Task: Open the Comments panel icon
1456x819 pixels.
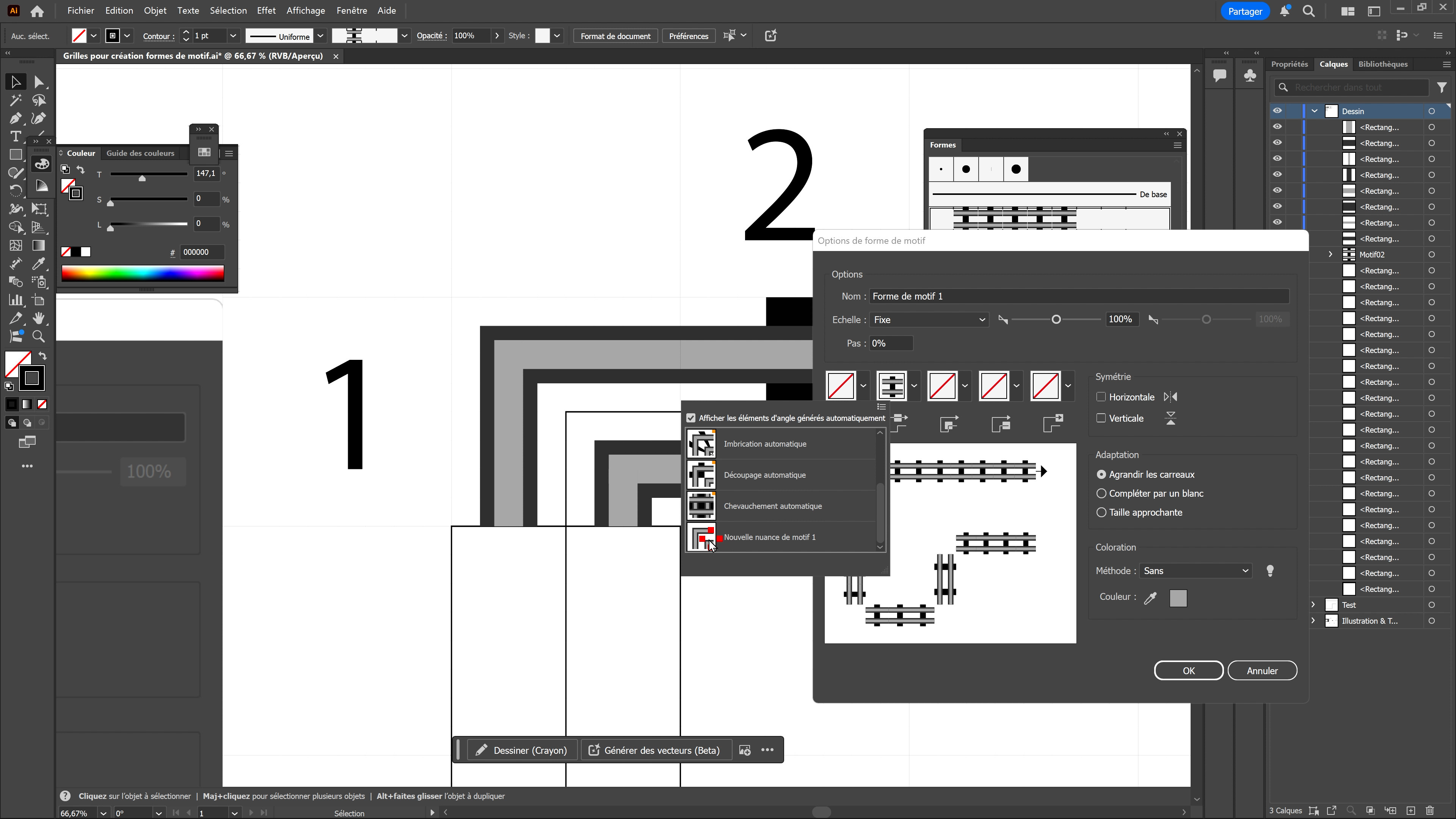Action: click(1219, 75)
